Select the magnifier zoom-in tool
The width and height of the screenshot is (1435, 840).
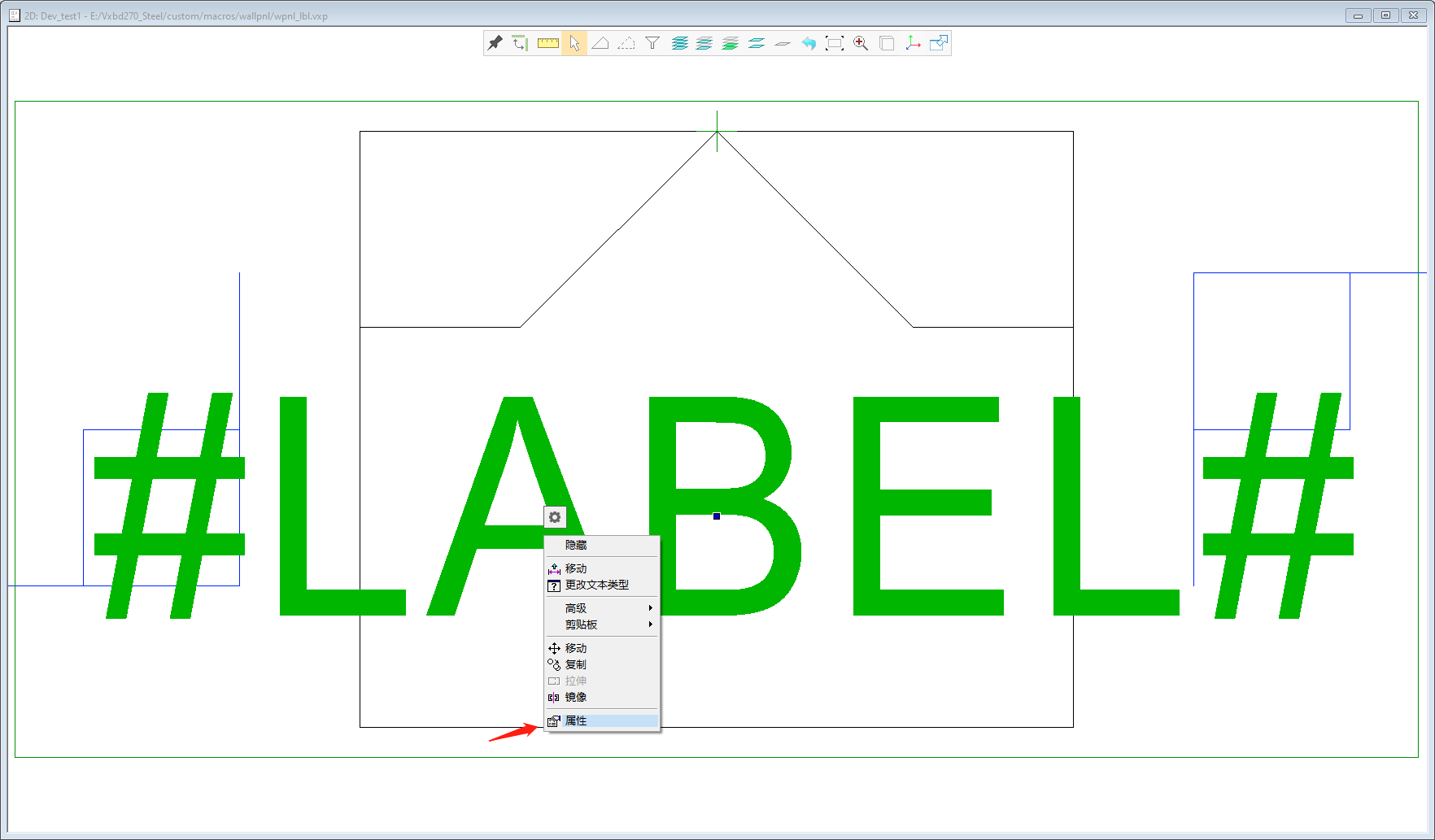coord(861,43)
